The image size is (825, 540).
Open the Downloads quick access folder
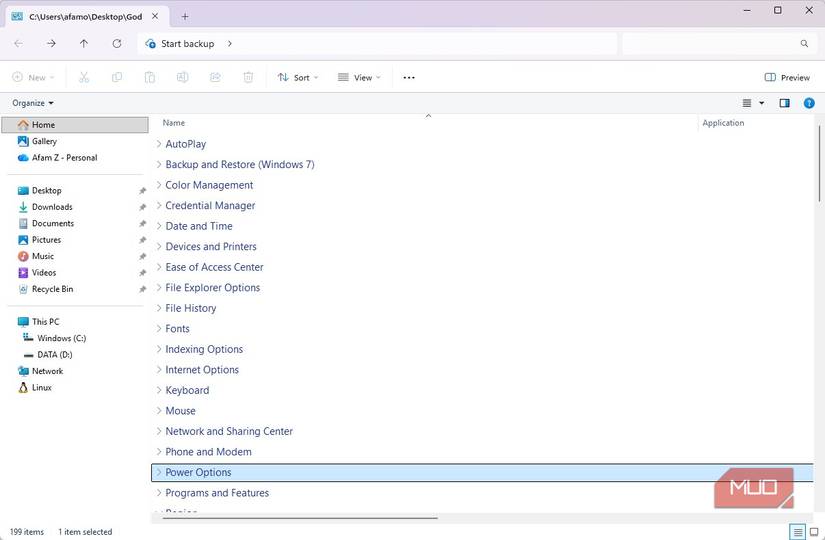pyautogui.click(x=52, y=207)
